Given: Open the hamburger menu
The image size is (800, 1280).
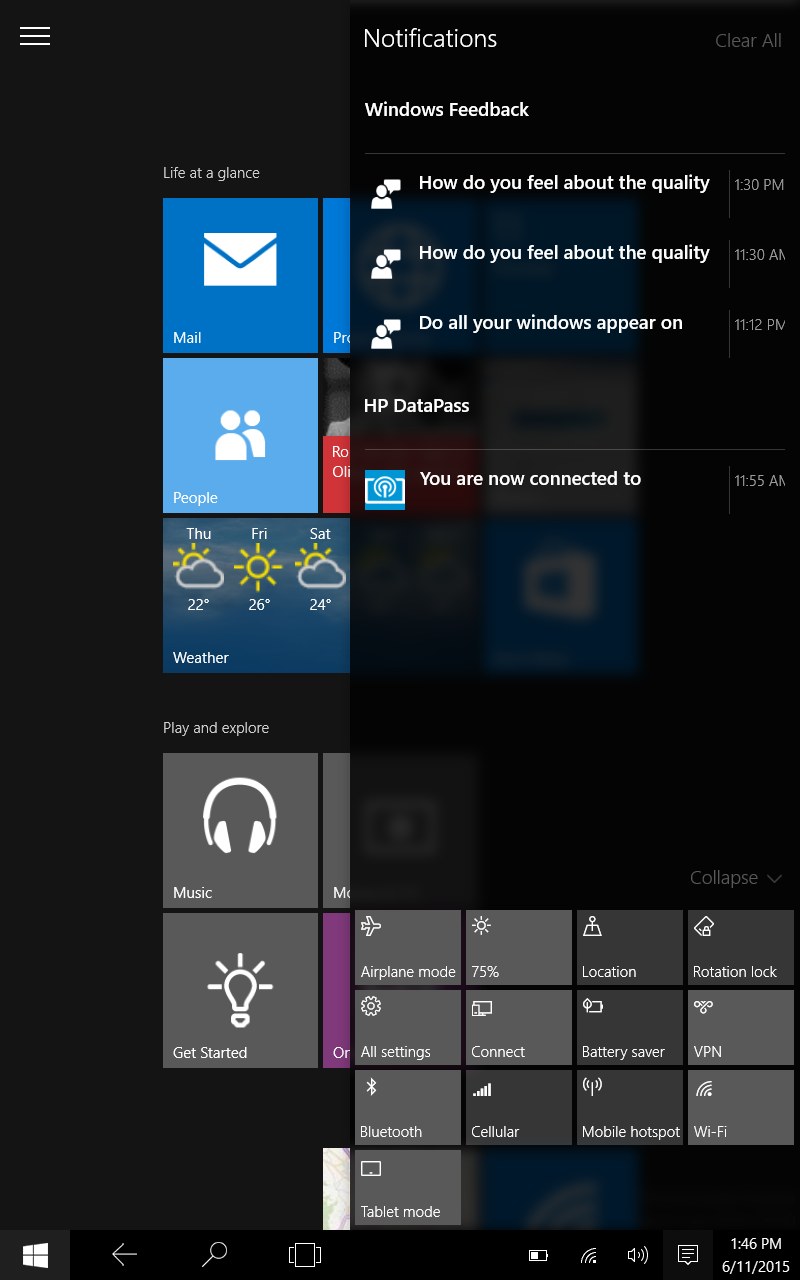Looking at the screenshot, I should point(35,36).
